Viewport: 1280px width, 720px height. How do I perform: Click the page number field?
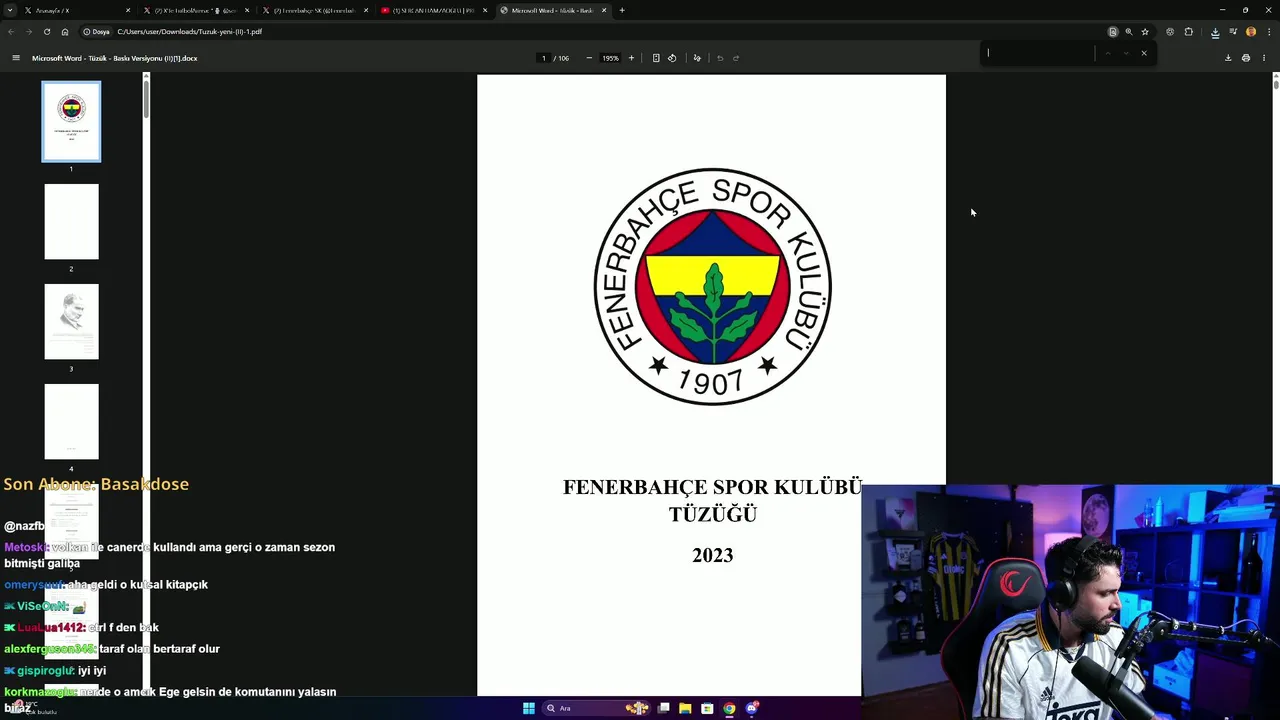pos(544,58)
